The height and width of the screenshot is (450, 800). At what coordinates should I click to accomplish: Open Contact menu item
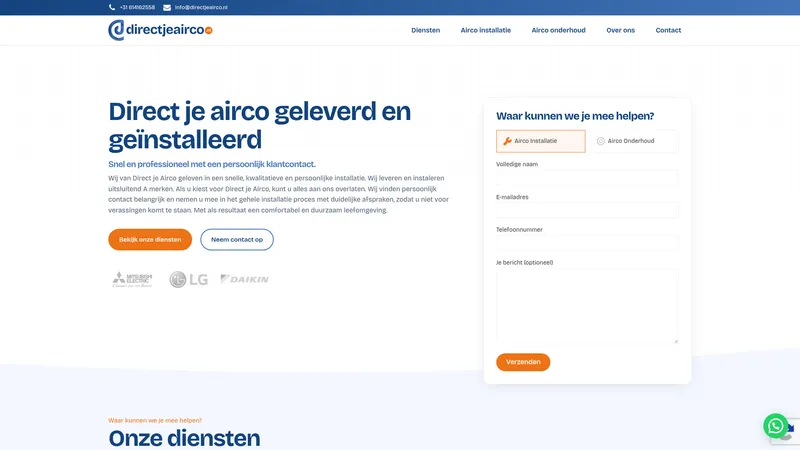point(668,30)
